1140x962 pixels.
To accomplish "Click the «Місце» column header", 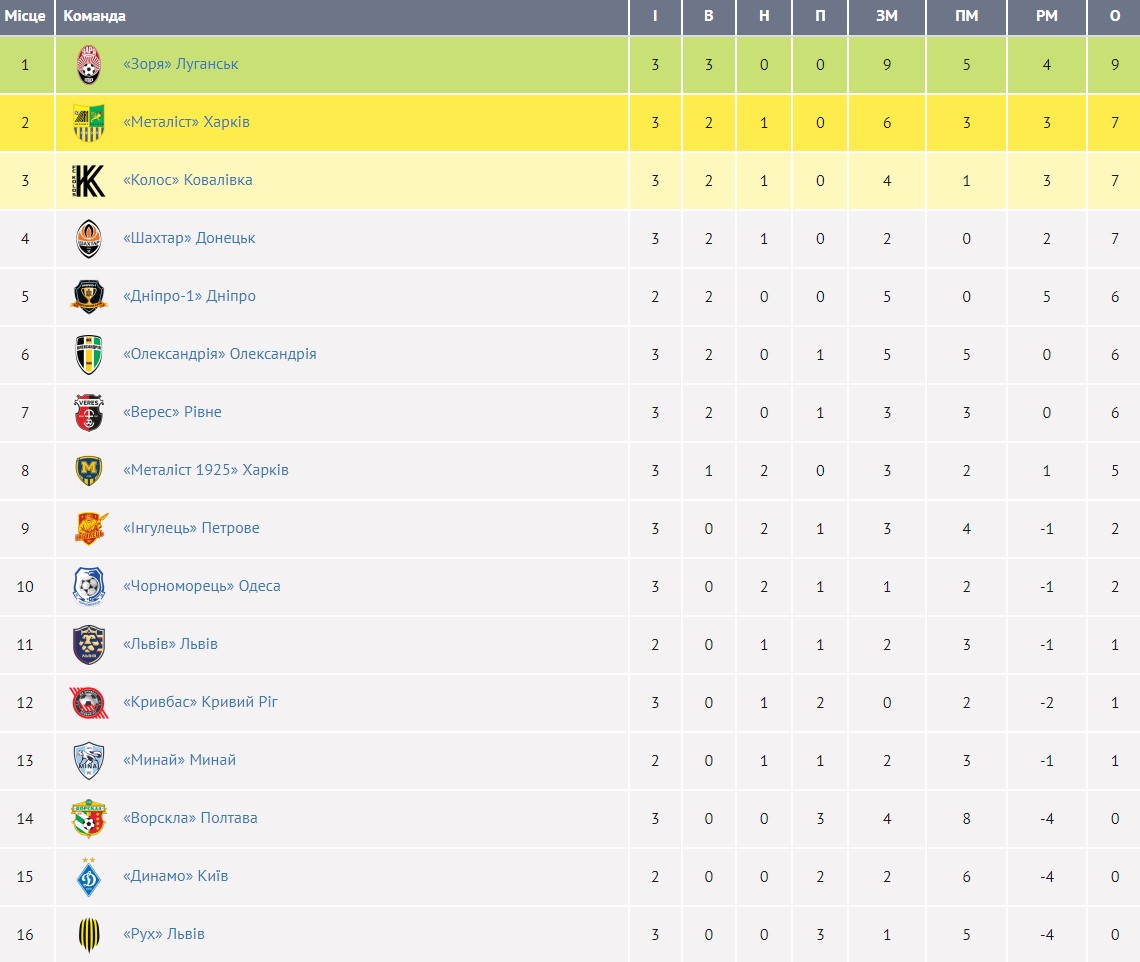I will coord(25,16).
